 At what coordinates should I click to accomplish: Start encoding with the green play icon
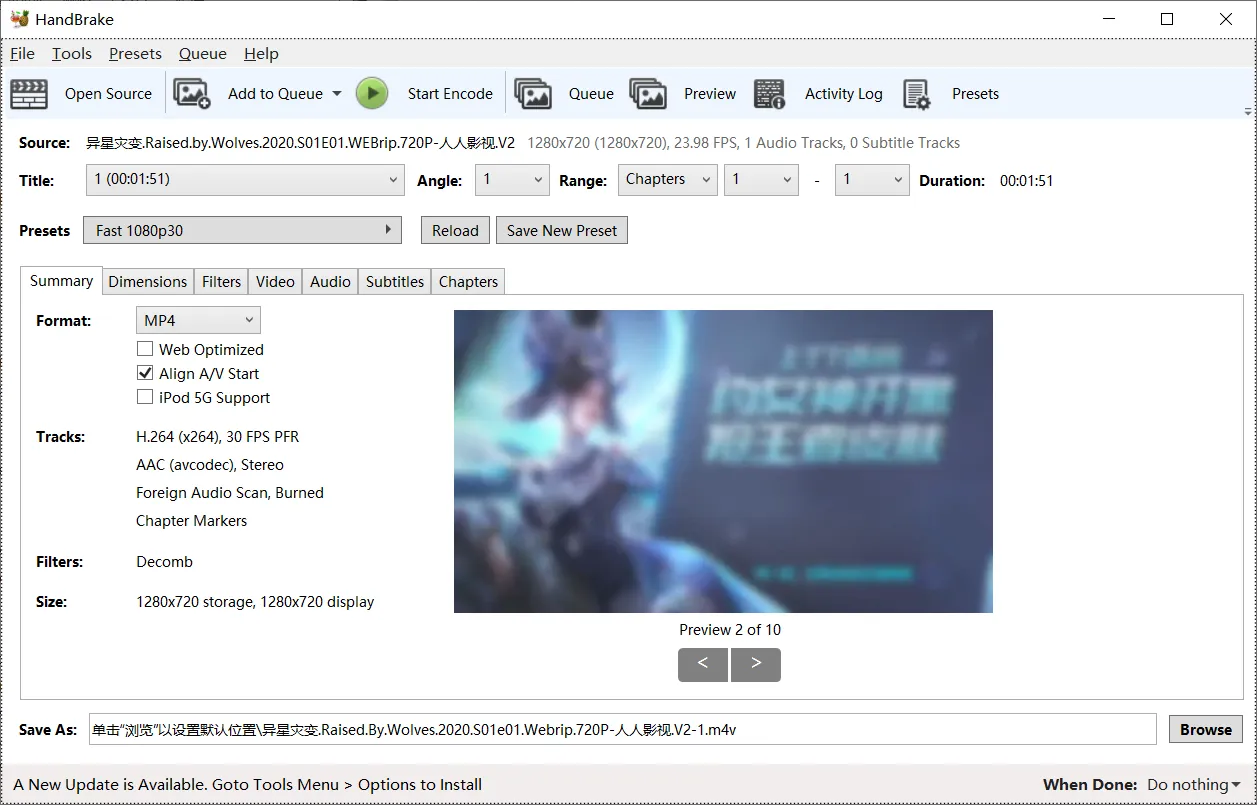click(372, 94)
